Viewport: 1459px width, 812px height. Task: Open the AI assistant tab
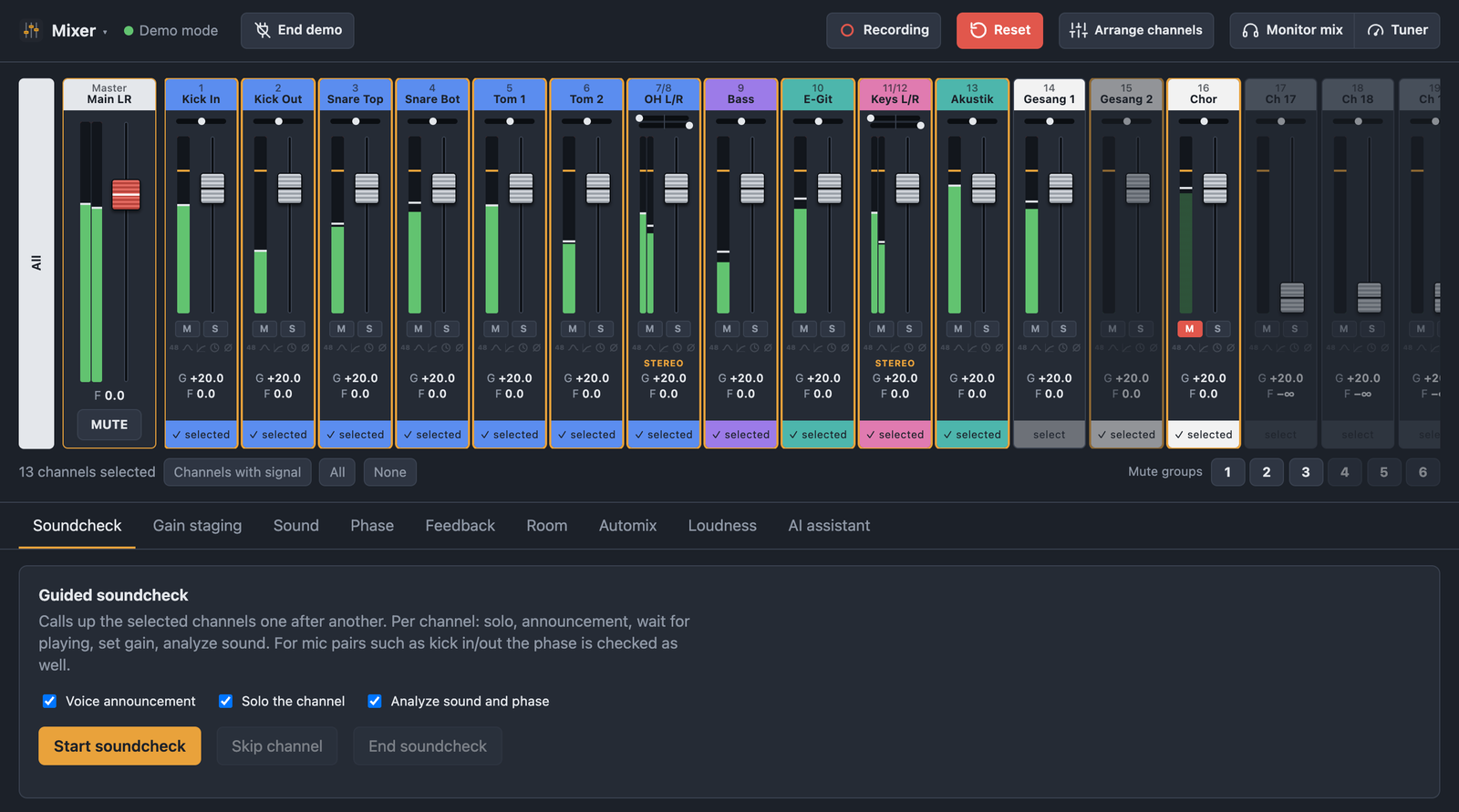coord(829,526)
